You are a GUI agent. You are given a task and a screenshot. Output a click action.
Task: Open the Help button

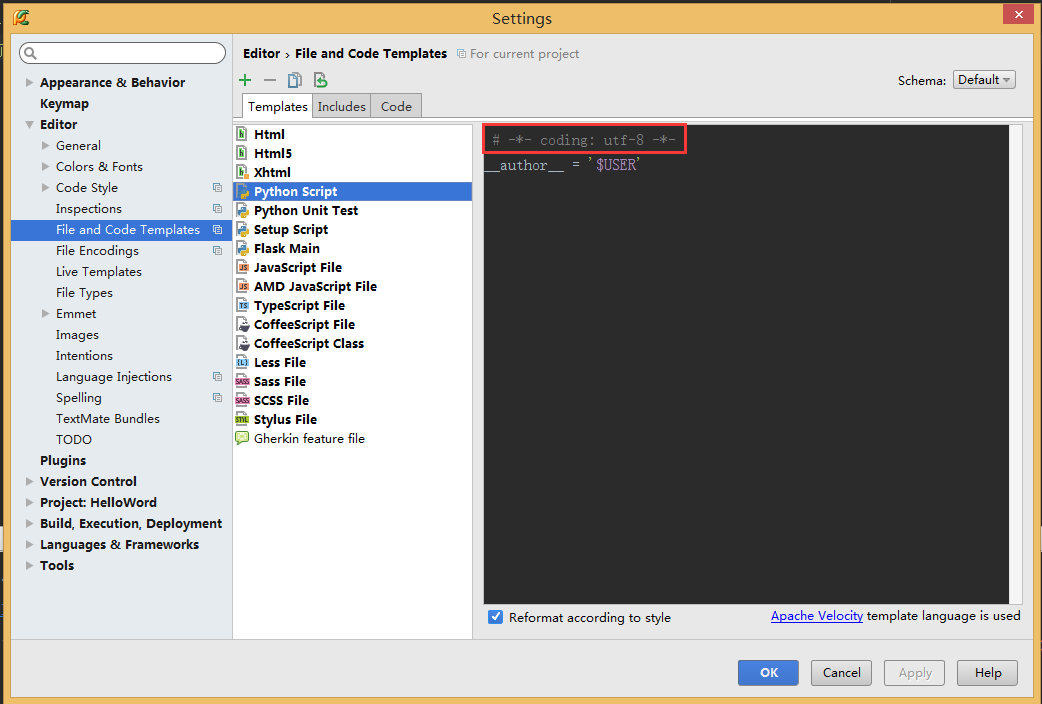988,673
